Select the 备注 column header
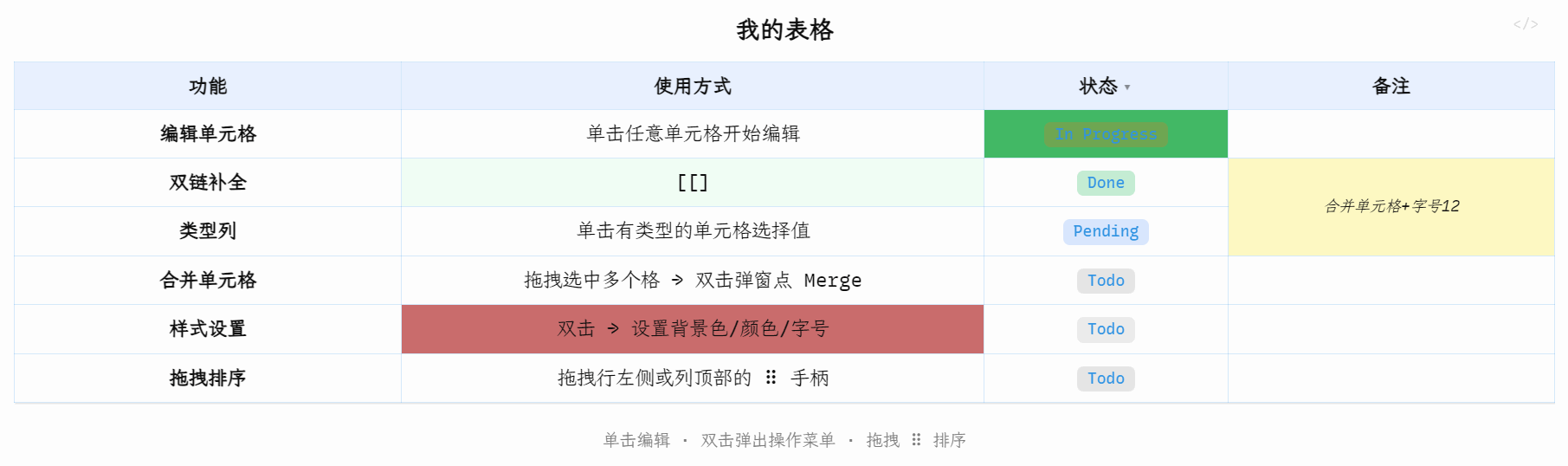 (x=1391, y=86)
